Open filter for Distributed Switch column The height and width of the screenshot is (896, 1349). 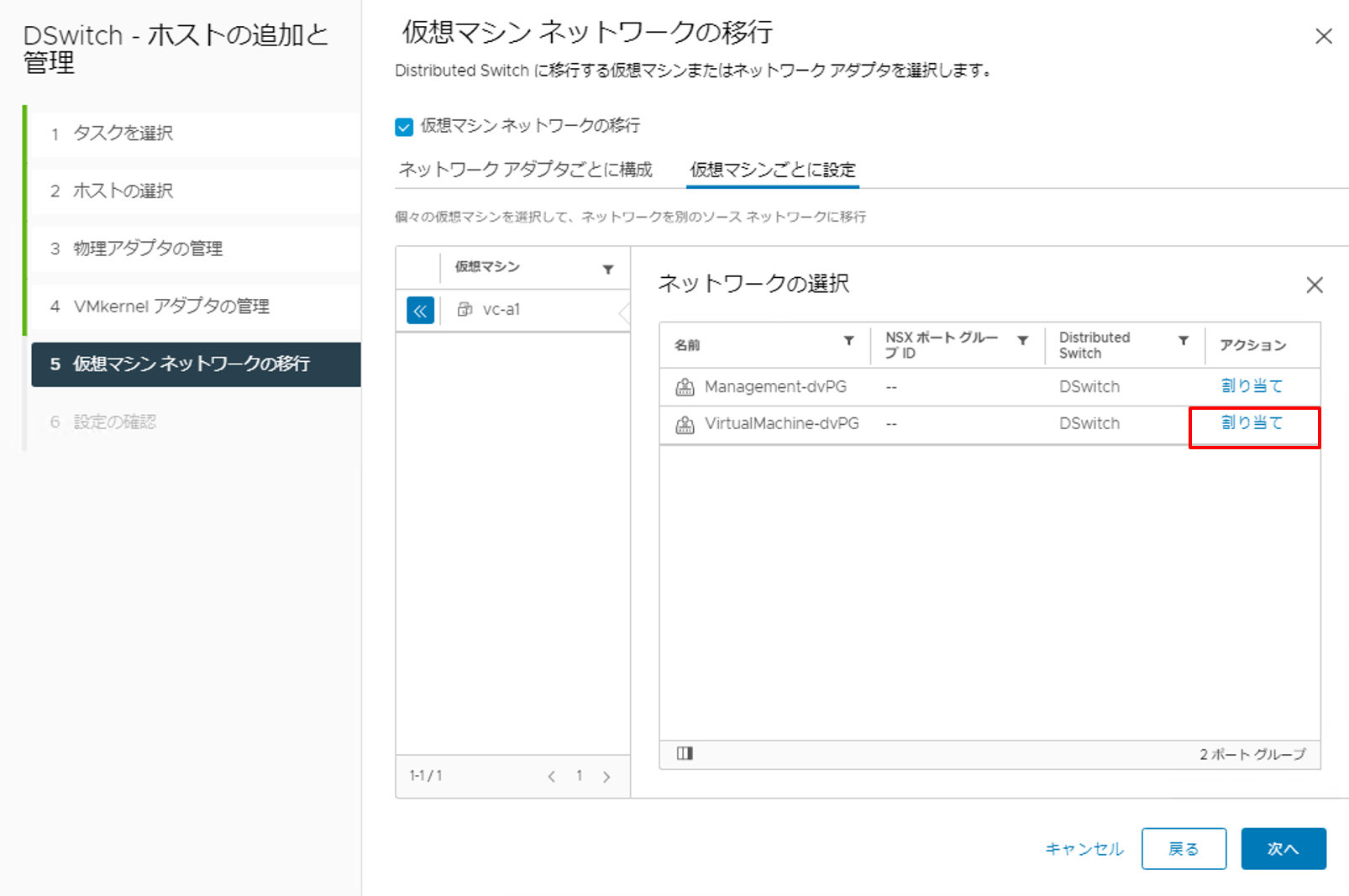coord(1183,341)
